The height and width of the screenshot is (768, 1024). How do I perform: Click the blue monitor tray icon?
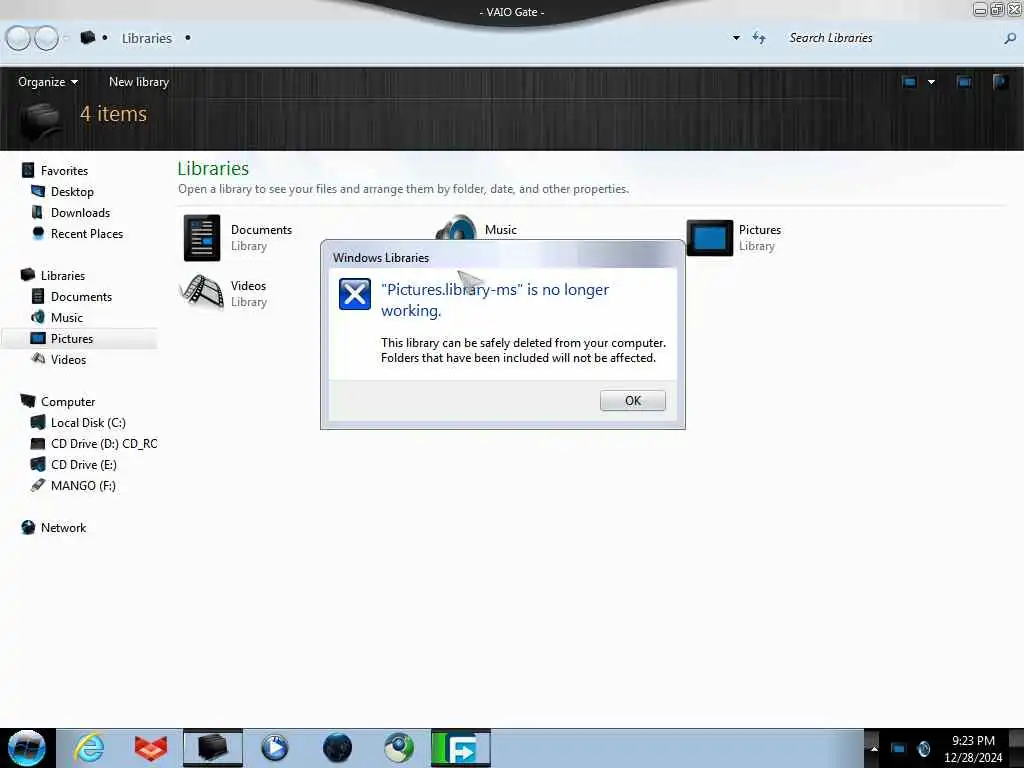point(899,749)
